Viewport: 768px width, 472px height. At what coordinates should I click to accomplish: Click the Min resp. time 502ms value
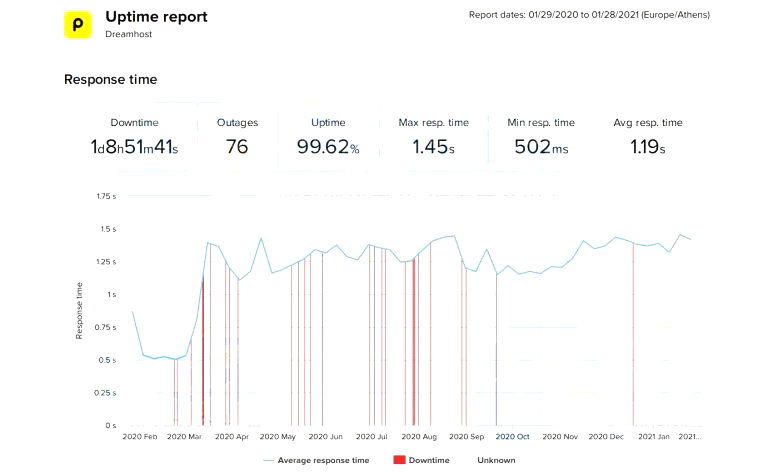[540, 148]
